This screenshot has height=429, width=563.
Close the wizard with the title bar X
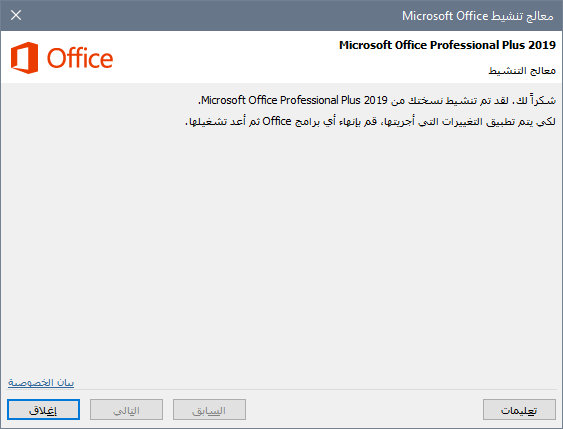16,15
